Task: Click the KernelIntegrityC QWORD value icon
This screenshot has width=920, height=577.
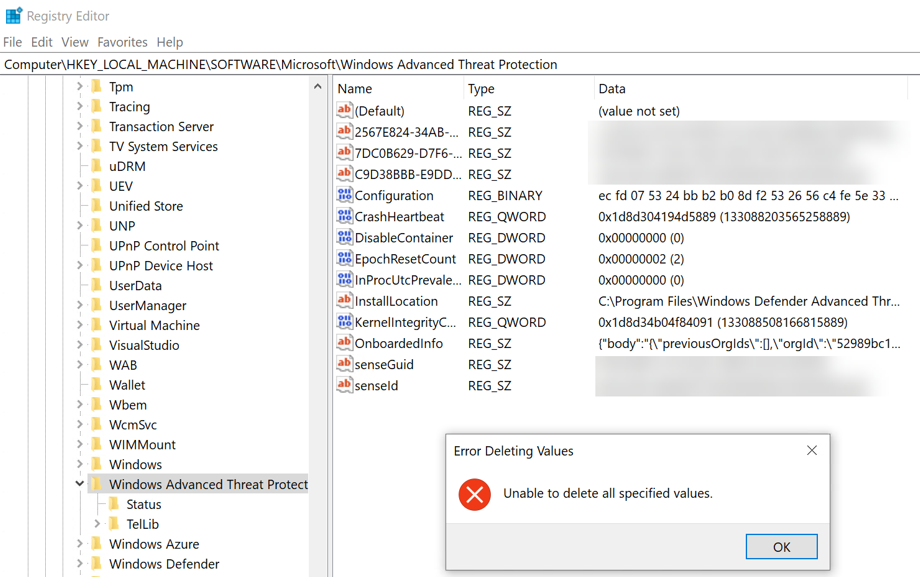Action: 344,322
